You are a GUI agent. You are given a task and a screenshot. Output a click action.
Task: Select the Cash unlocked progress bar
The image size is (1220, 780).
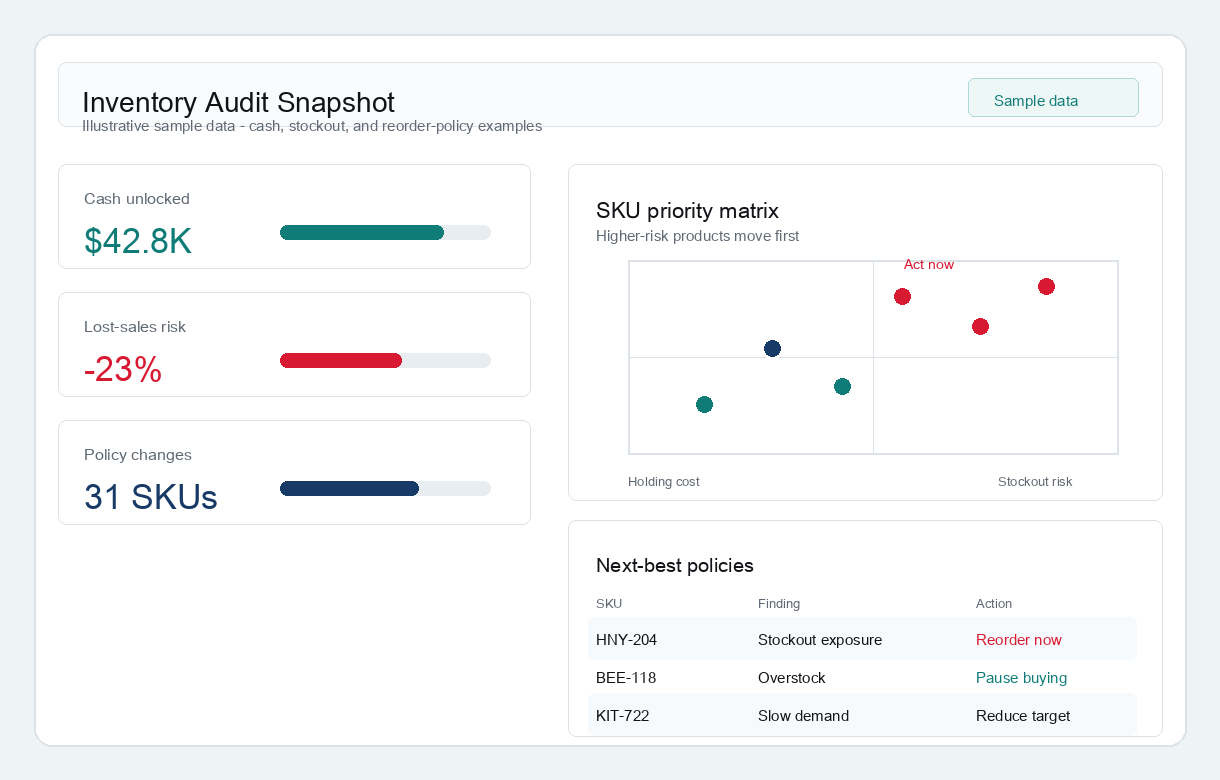[x=385, y=233]
